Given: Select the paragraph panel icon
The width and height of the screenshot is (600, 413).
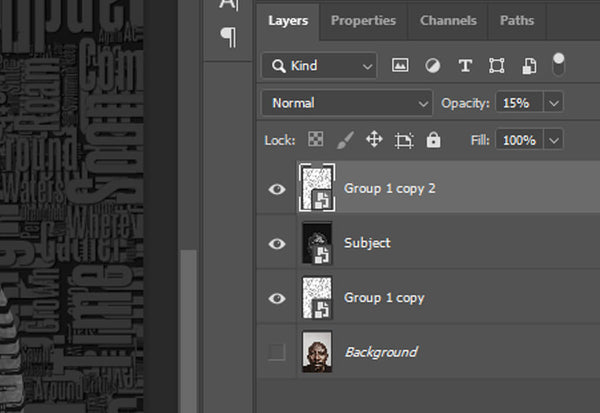Looking at the screenshot, I should coord(228,37).
